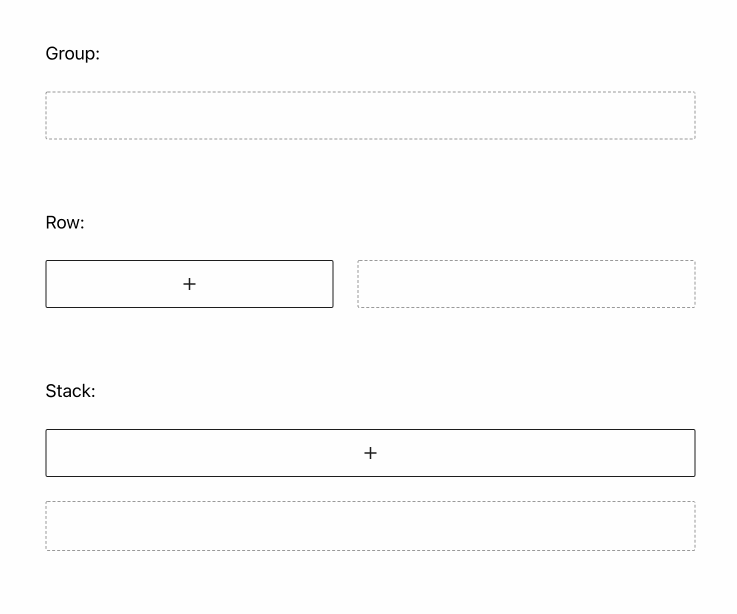Select the dashed placeholder below the Stack button
This screenshot has width=737, height=614.
[370, 526]
